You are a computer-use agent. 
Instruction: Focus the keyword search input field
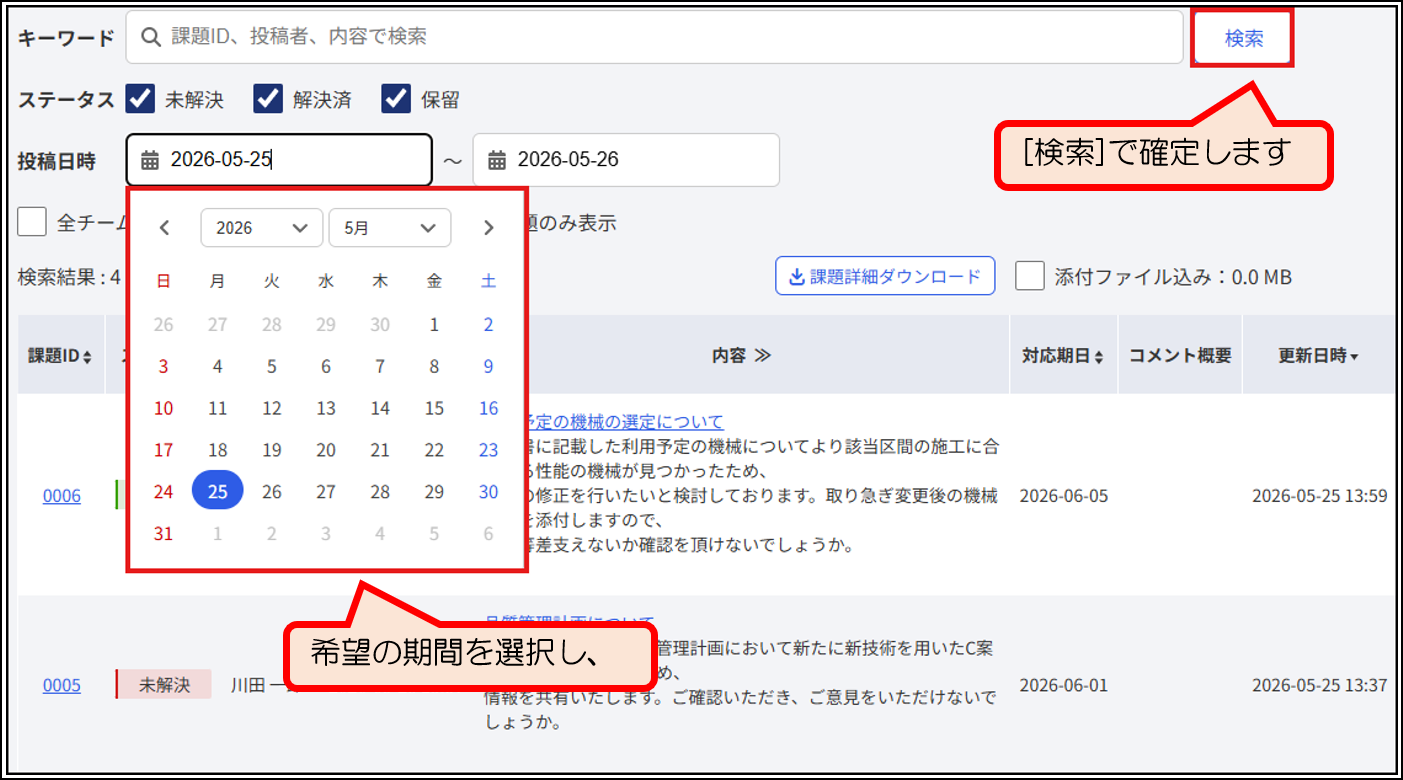pos(655,38)
